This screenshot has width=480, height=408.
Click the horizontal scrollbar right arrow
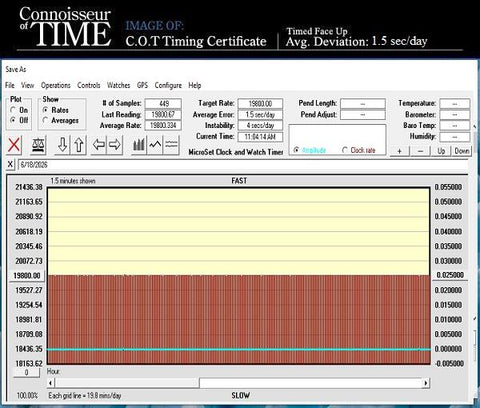[x=426, y=383]
